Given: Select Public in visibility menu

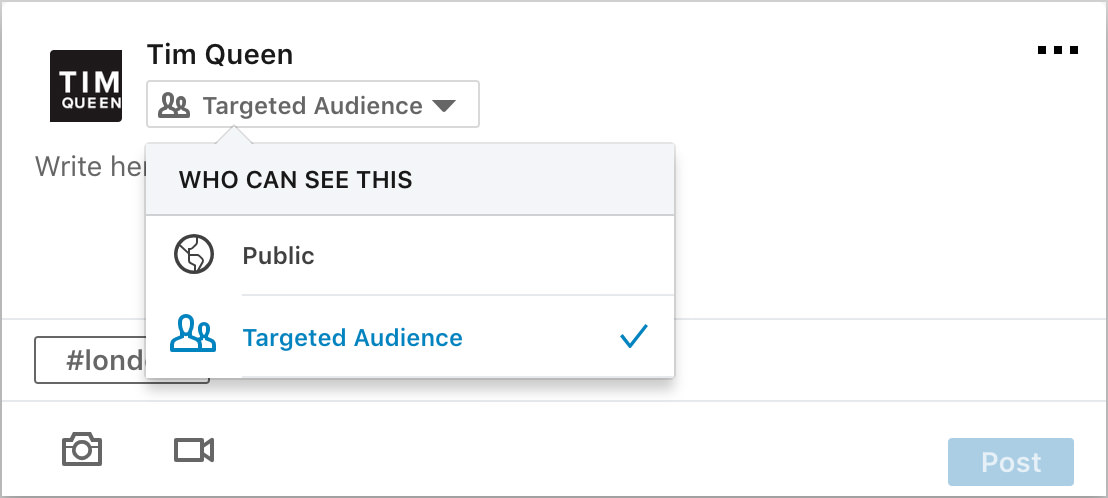Looking at the screenshot, I should click(410, 256).
